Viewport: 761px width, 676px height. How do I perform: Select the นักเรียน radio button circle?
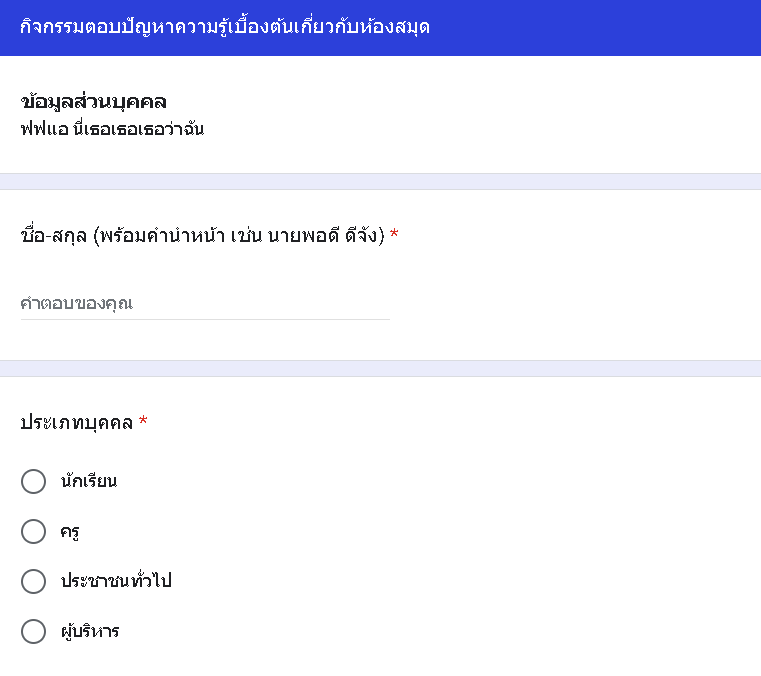[33, 481]
